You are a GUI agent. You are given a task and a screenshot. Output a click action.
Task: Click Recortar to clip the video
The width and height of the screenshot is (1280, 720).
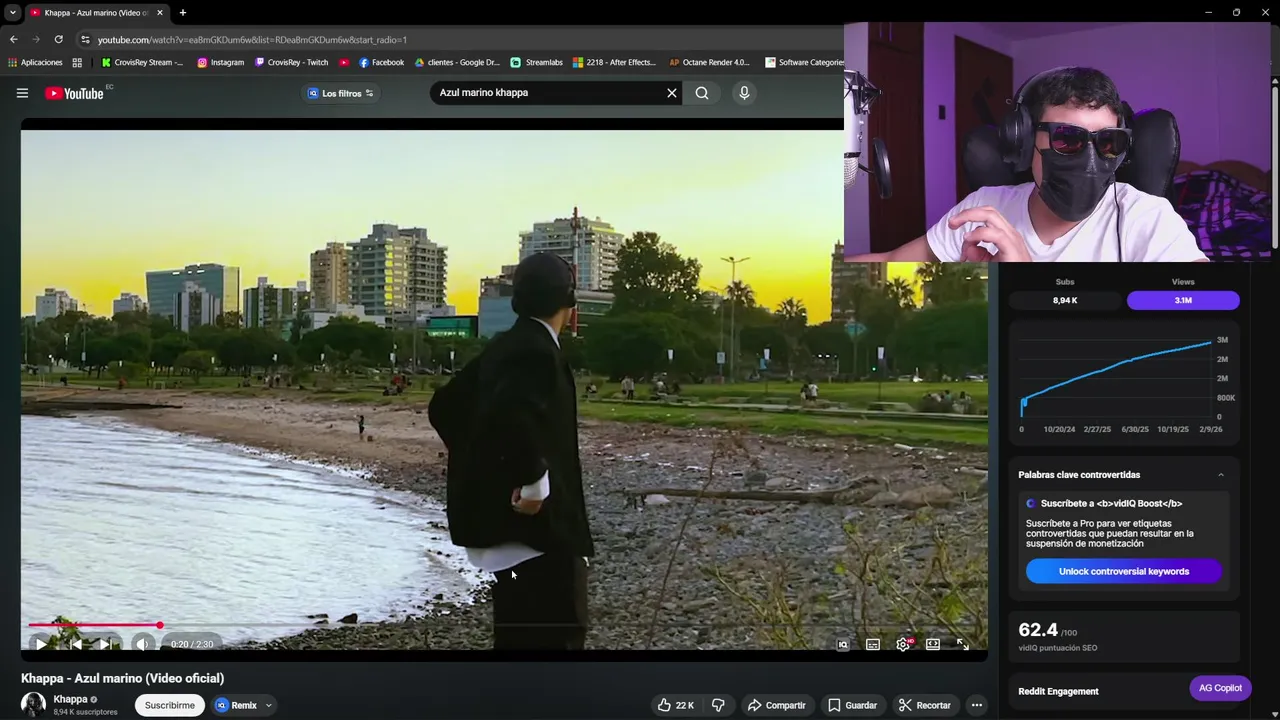[x=925, y=705]
